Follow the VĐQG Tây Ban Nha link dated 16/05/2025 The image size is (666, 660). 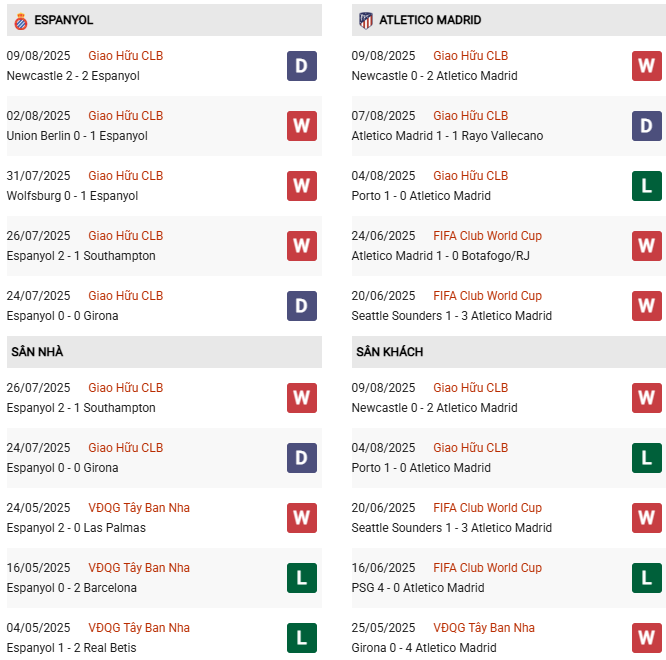tap(139, 568)
